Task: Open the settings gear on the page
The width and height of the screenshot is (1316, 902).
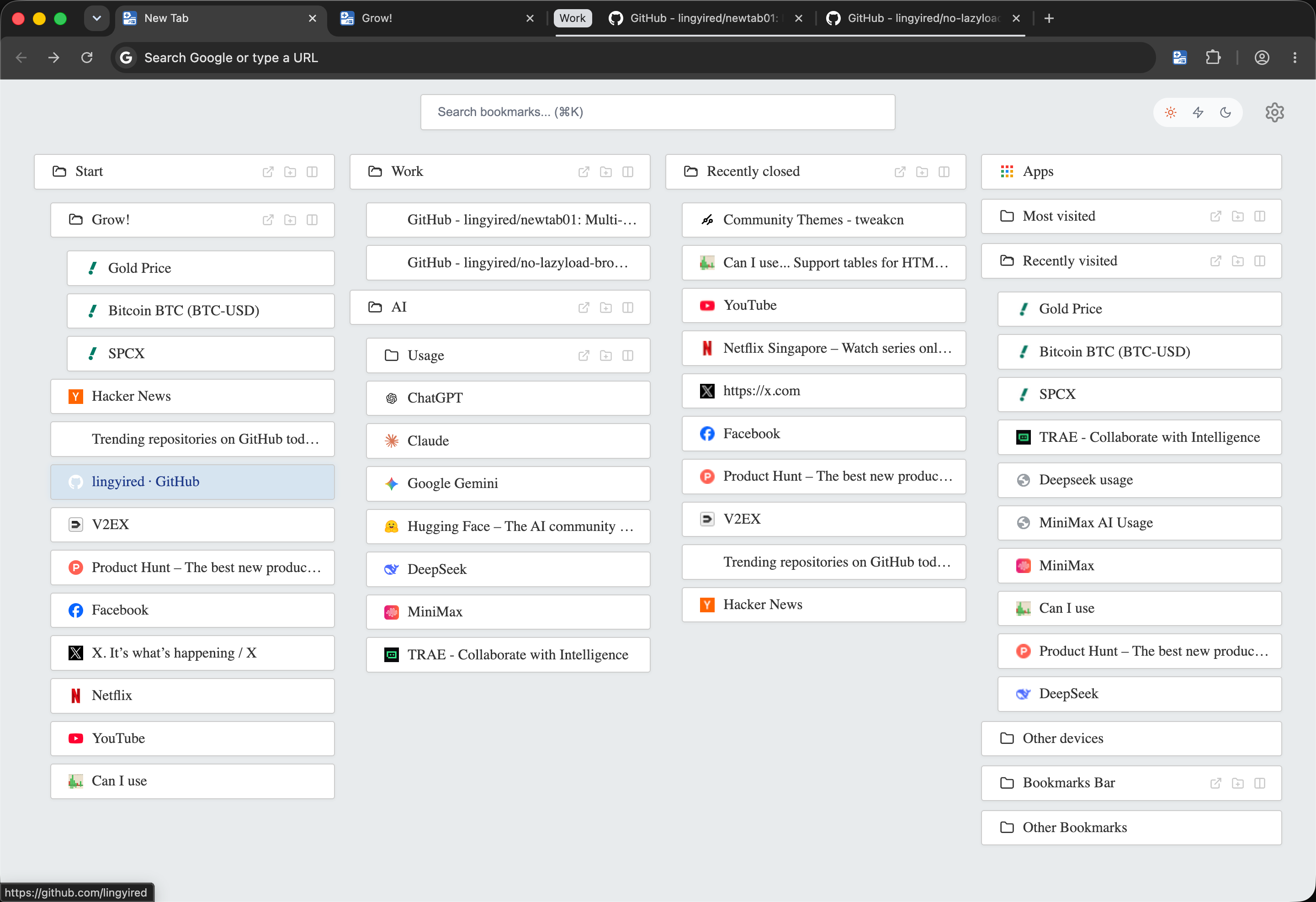Action: click(1274, 112)
